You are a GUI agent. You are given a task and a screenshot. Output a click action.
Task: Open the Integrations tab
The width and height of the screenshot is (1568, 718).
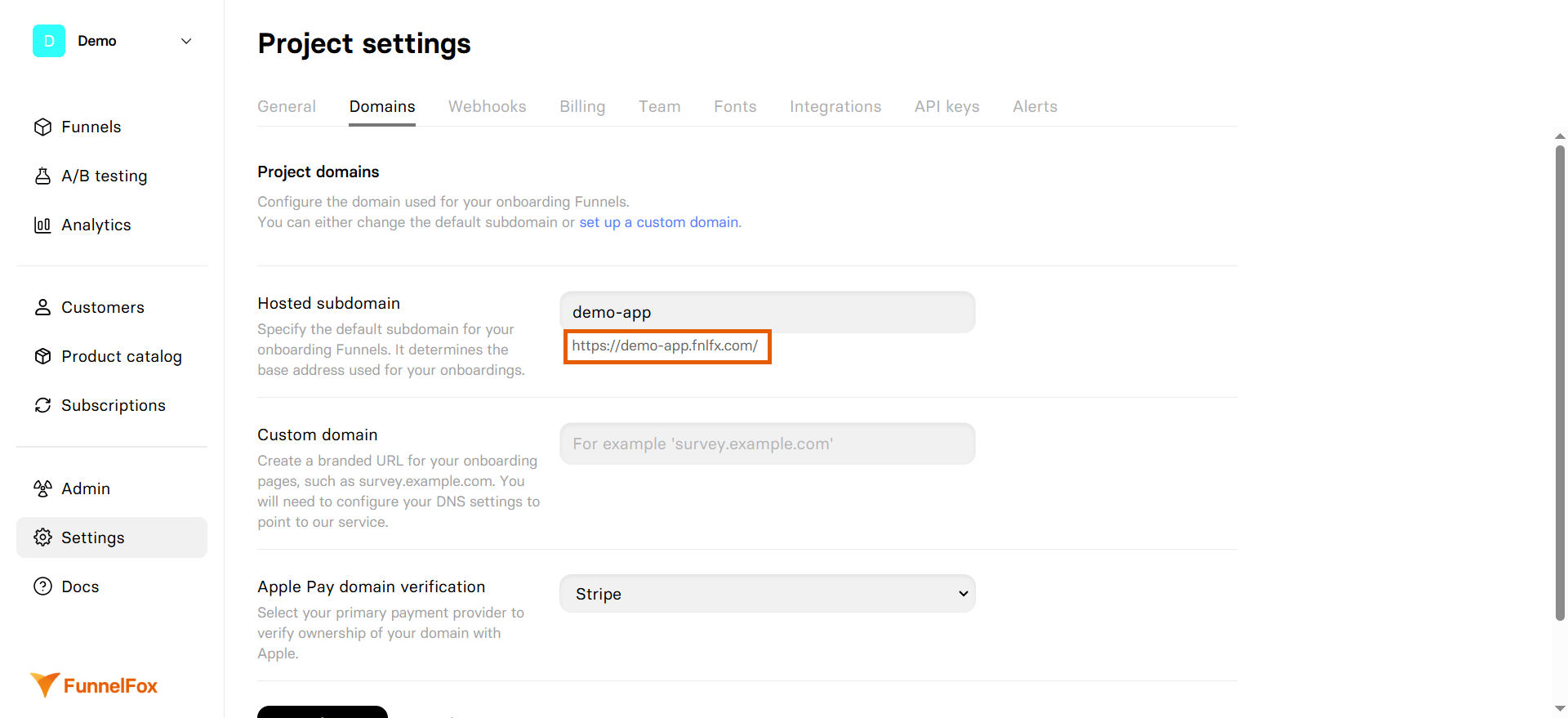(835, 106)
